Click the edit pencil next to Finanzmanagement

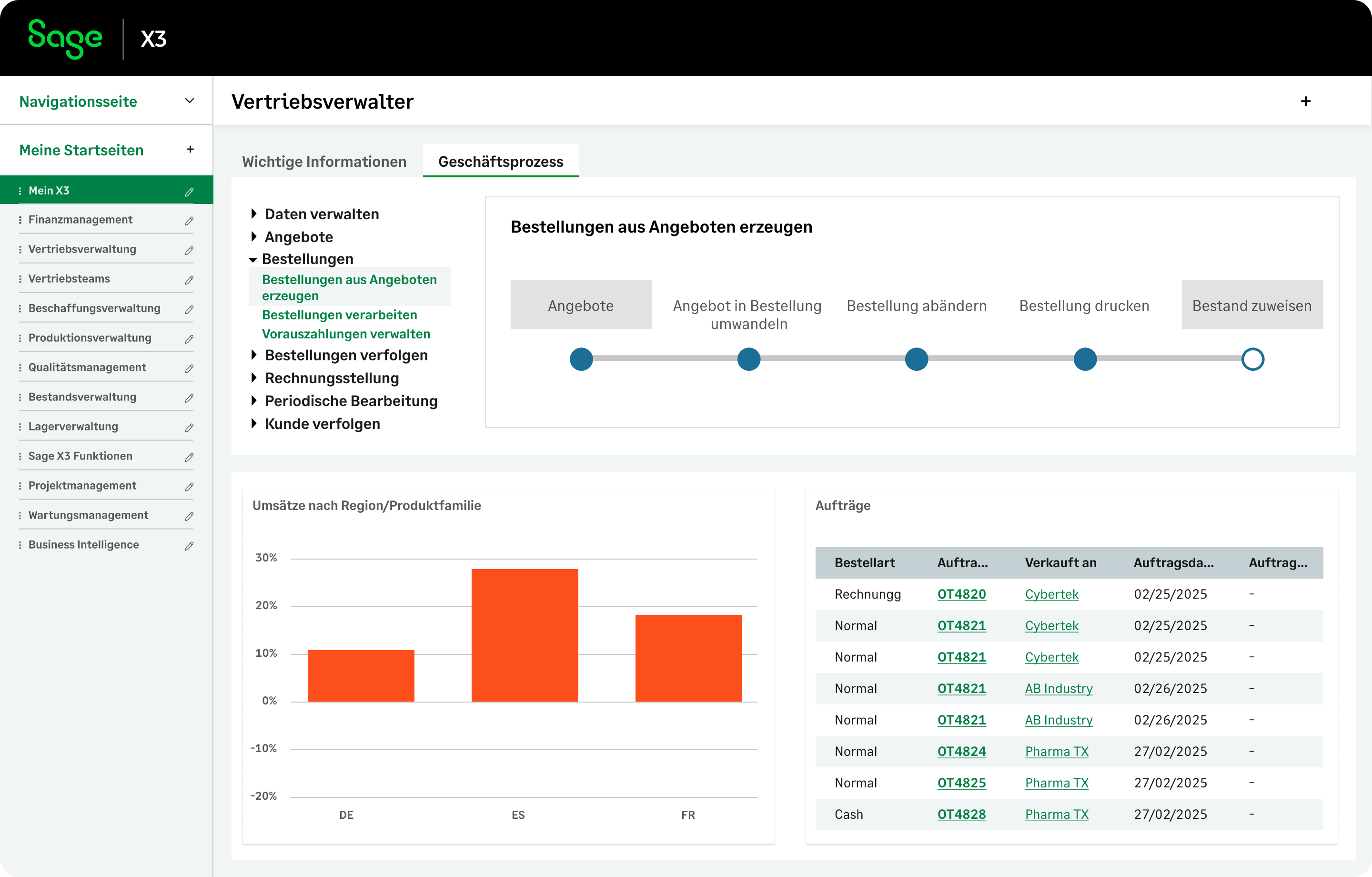(x=189, y=221)
